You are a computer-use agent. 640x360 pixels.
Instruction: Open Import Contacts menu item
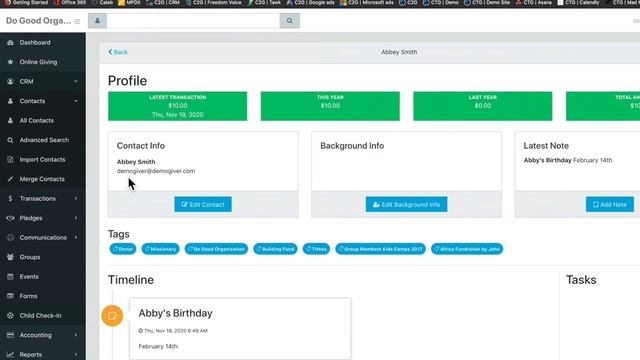[43, 160]
